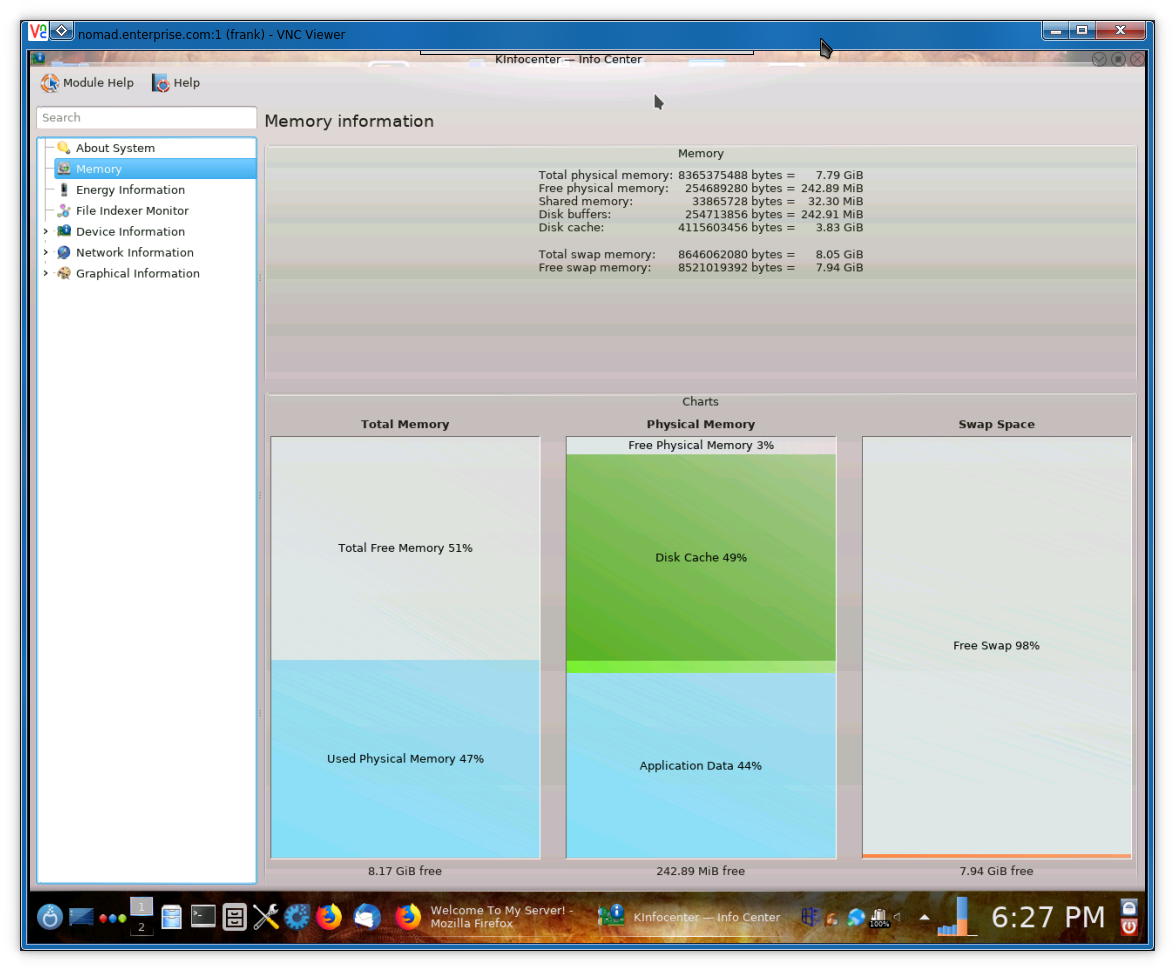The height and width of the screenshot is (971, 1175).
Task: Click the Free Swap 98% chart area
Action: click(x=996, y=646)
